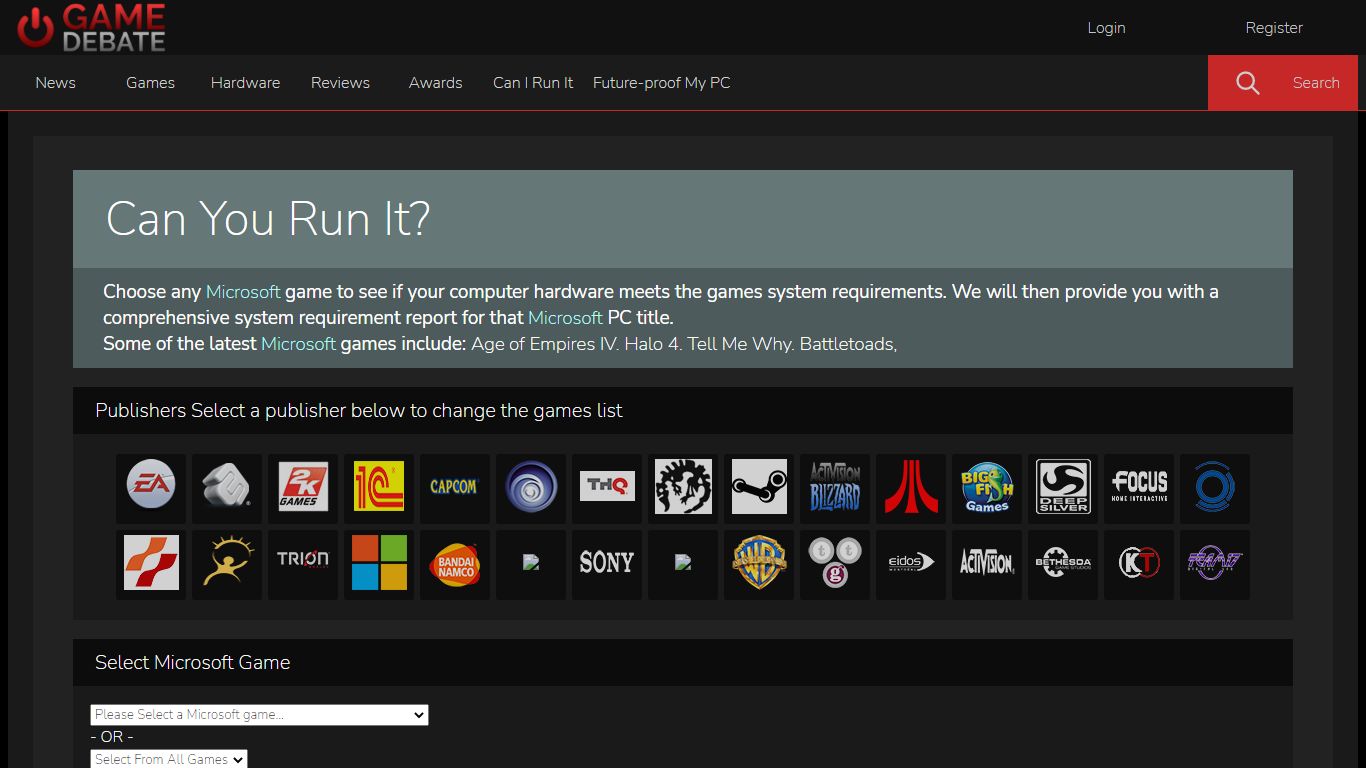Screen dimensions: 1366x768
Task: Go to the Awards section
Action: pos(435,83)
